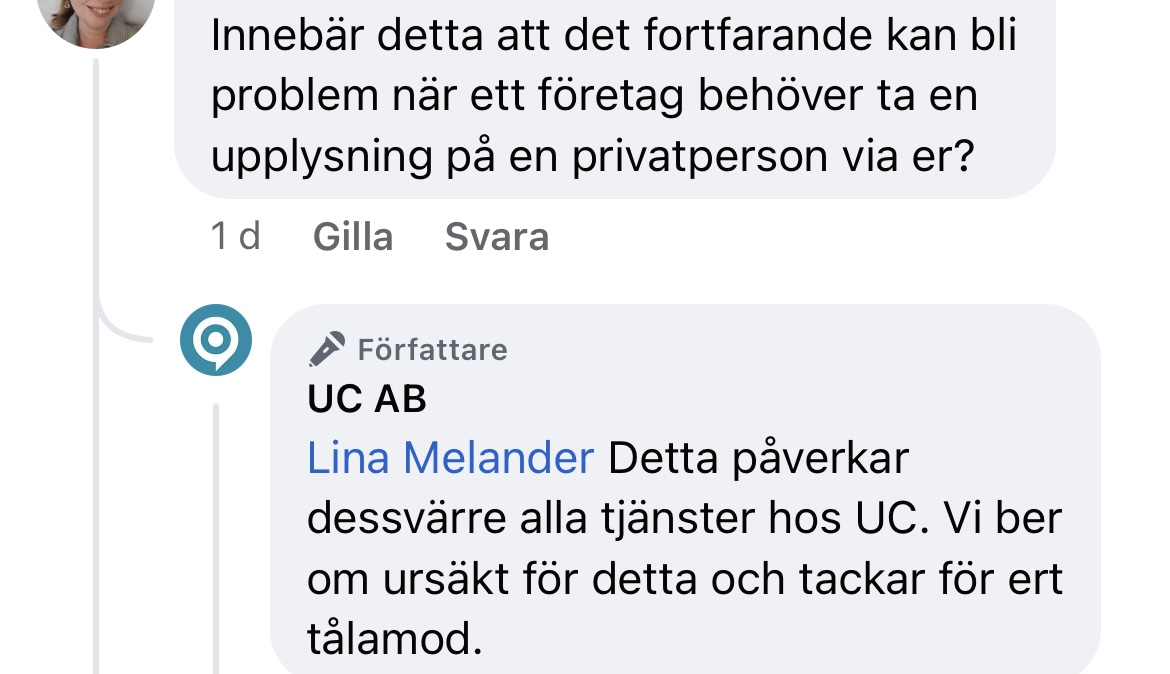Reply to the comment using Svara
The height and width of the screenshot is (674, 1170).
(x=496, y=237)
